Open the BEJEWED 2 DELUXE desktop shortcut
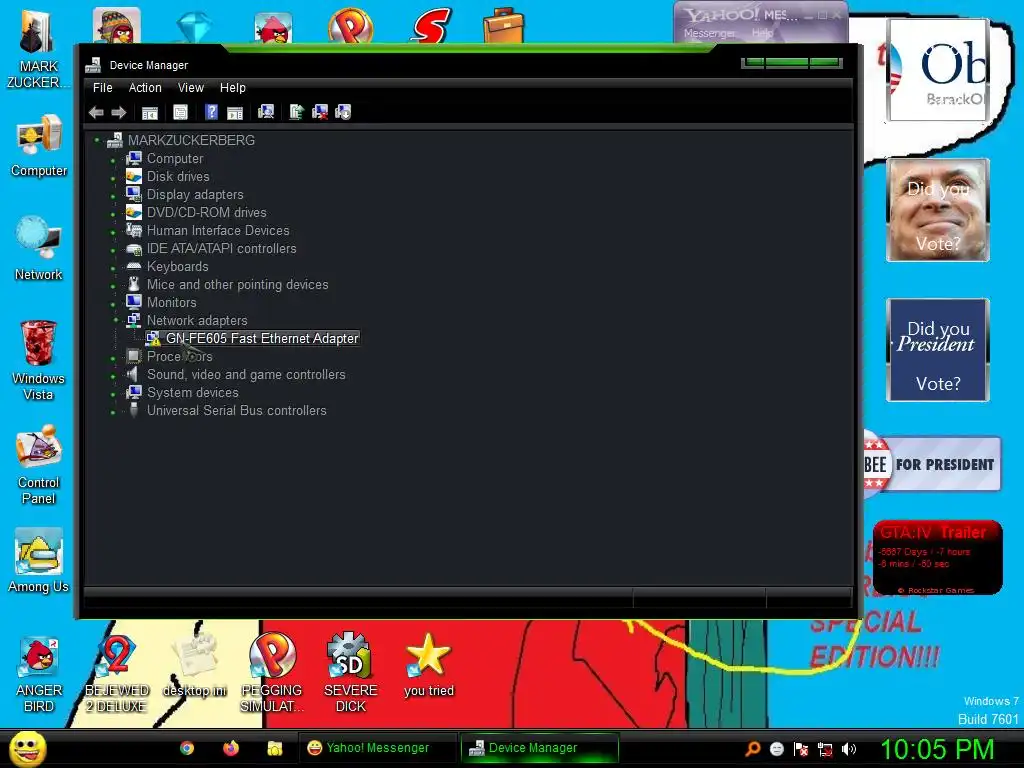 [117, 674]
